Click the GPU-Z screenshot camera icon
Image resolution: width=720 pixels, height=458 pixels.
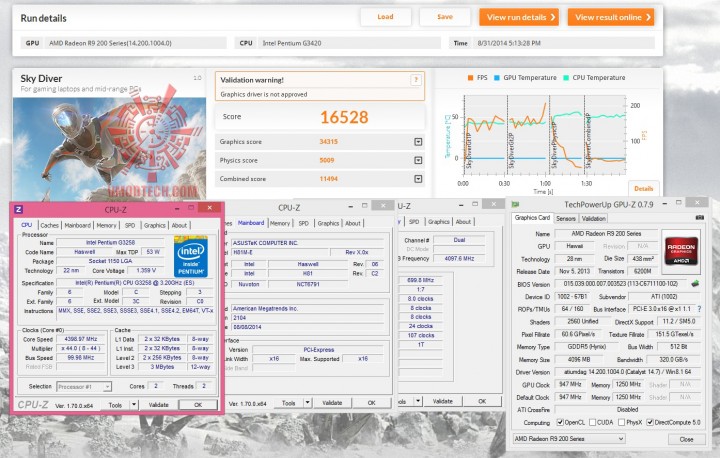[699, 217]
